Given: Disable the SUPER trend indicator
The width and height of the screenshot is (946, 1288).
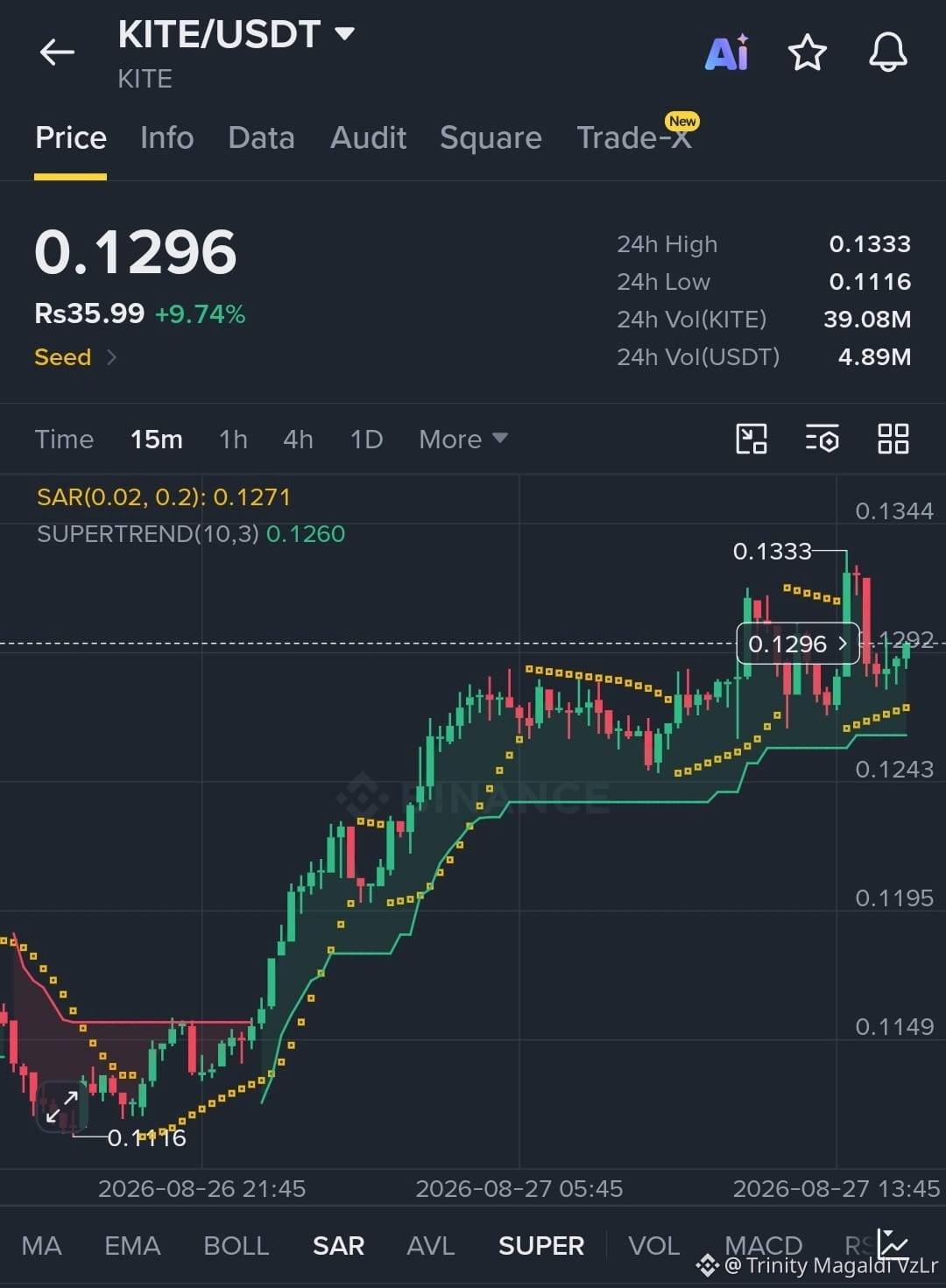Looking at the screenshot, I should pyautogui.click(x=540, y=1245).
